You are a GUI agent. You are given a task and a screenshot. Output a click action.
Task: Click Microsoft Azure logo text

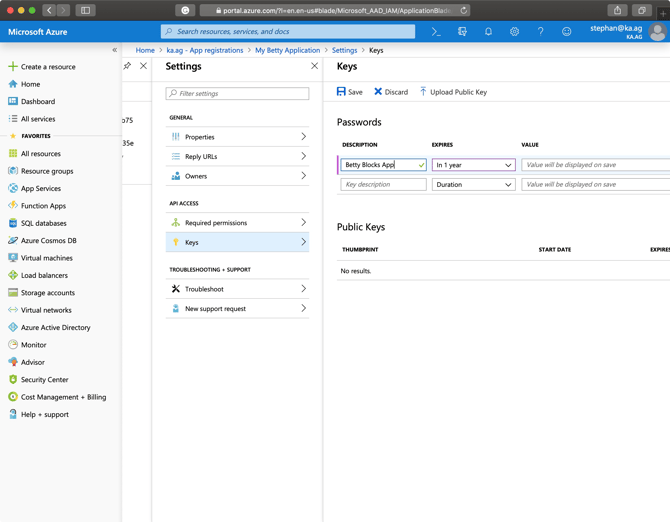click(38, 32)
